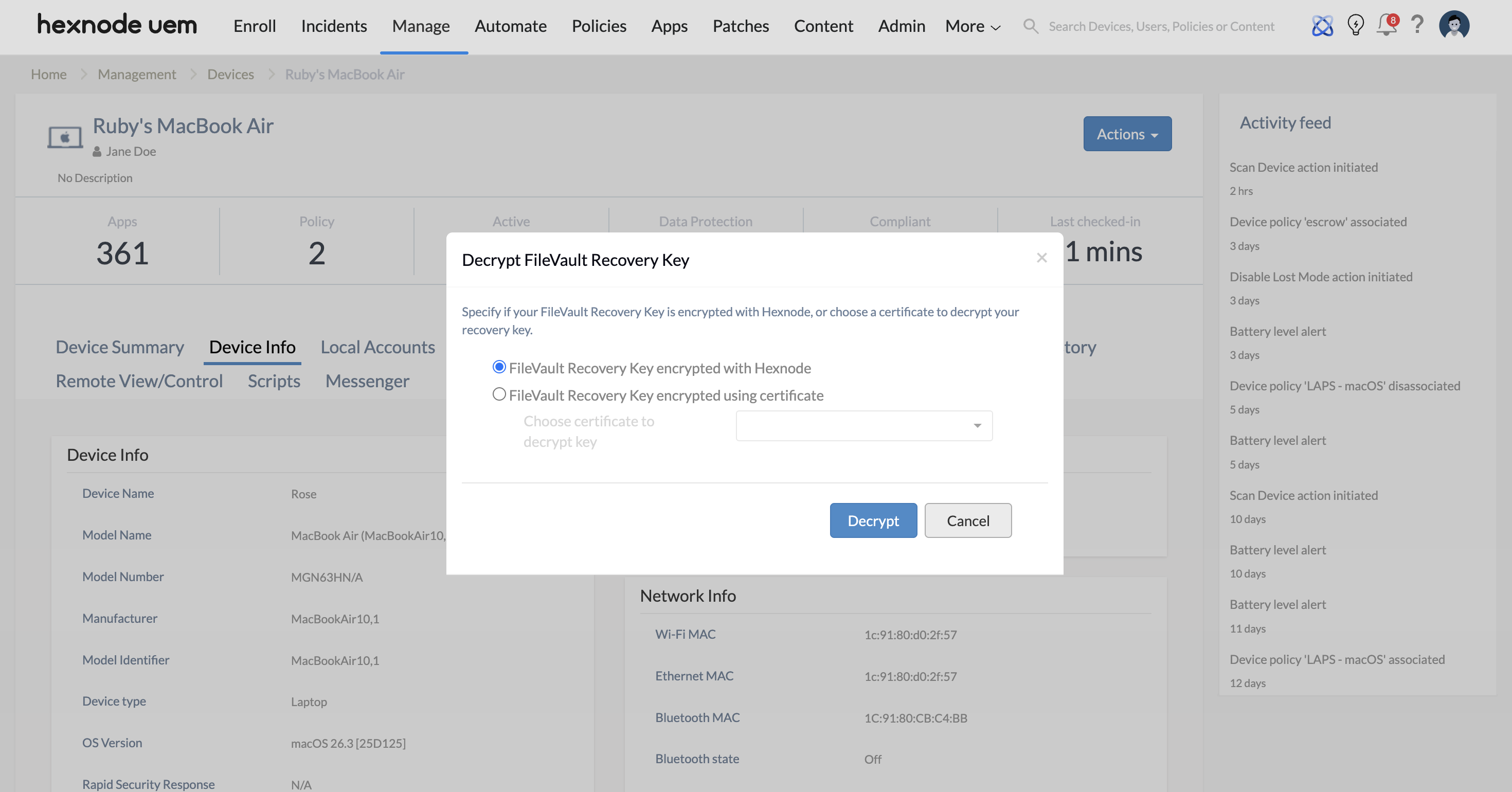Open the Incidents menu
1512x792 pixels.
click(334, 26)
